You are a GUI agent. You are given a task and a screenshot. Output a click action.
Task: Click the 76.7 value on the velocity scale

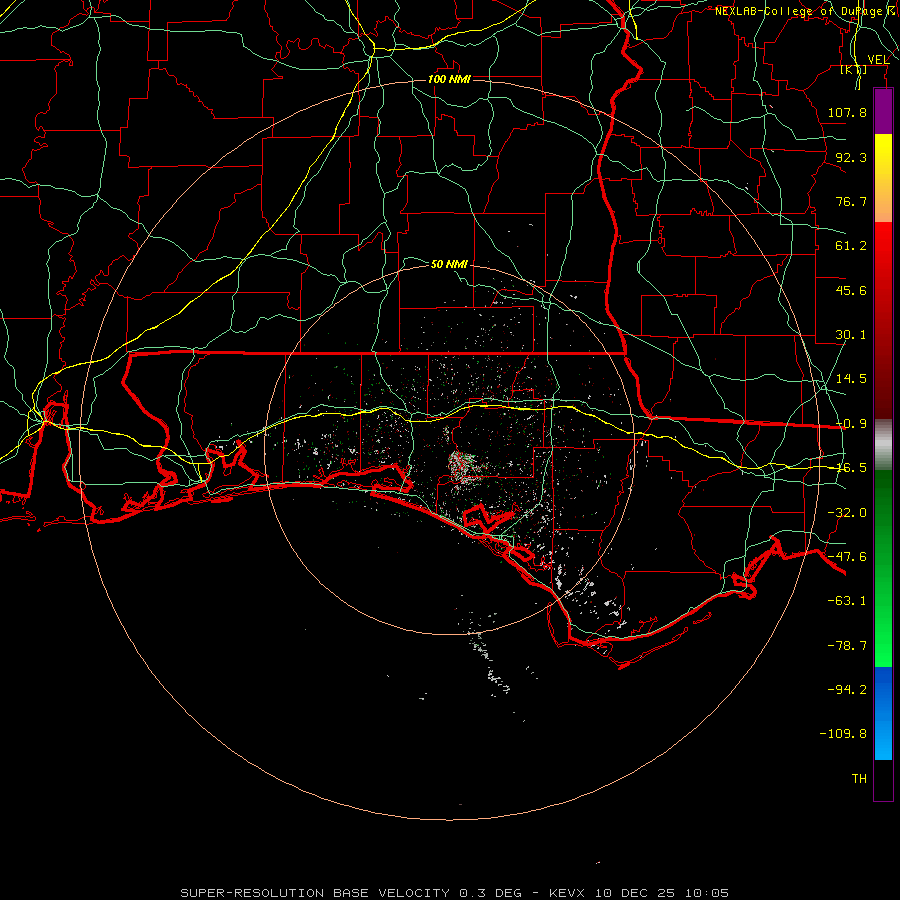pos(851,201)
